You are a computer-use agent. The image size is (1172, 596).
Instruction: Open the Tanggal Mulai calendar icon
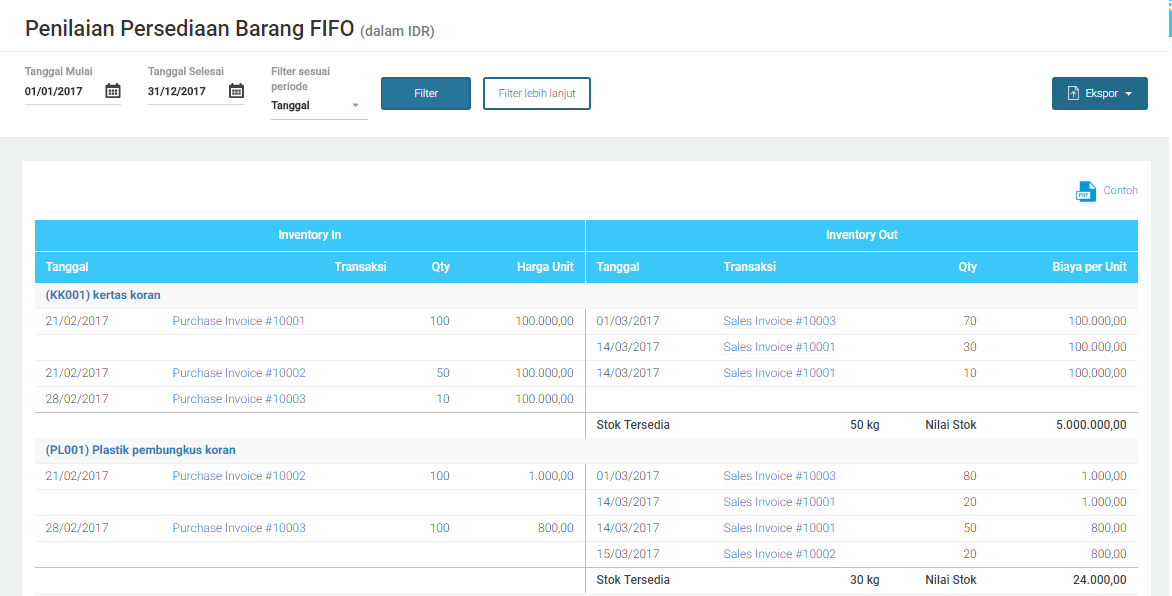point(113,91)
